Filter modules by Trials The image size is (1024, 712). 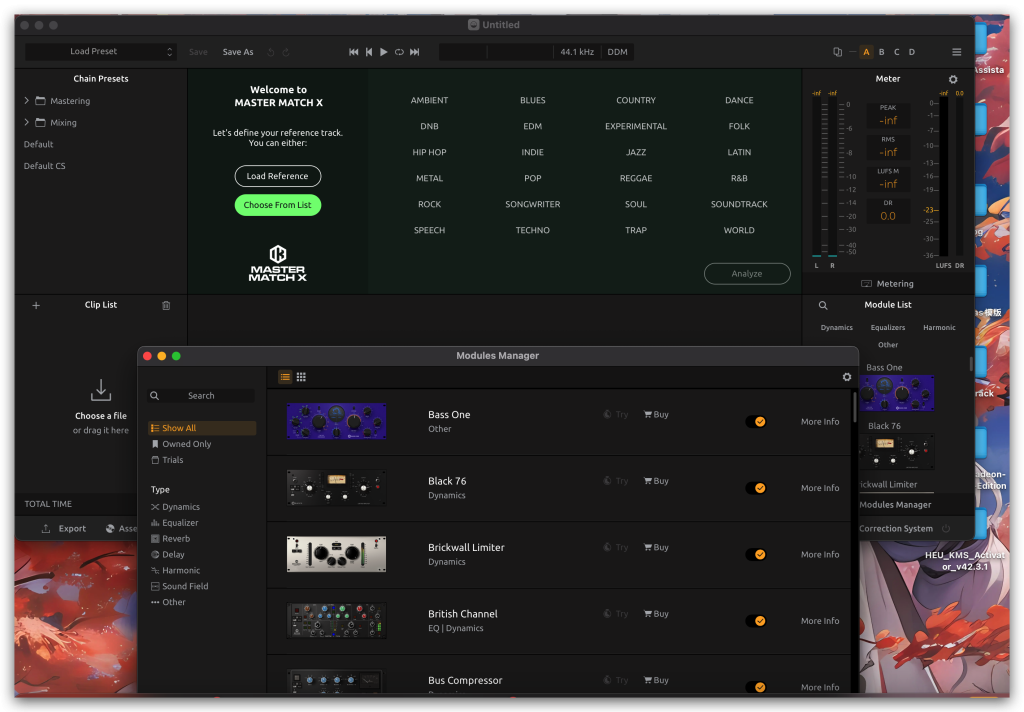168,460
